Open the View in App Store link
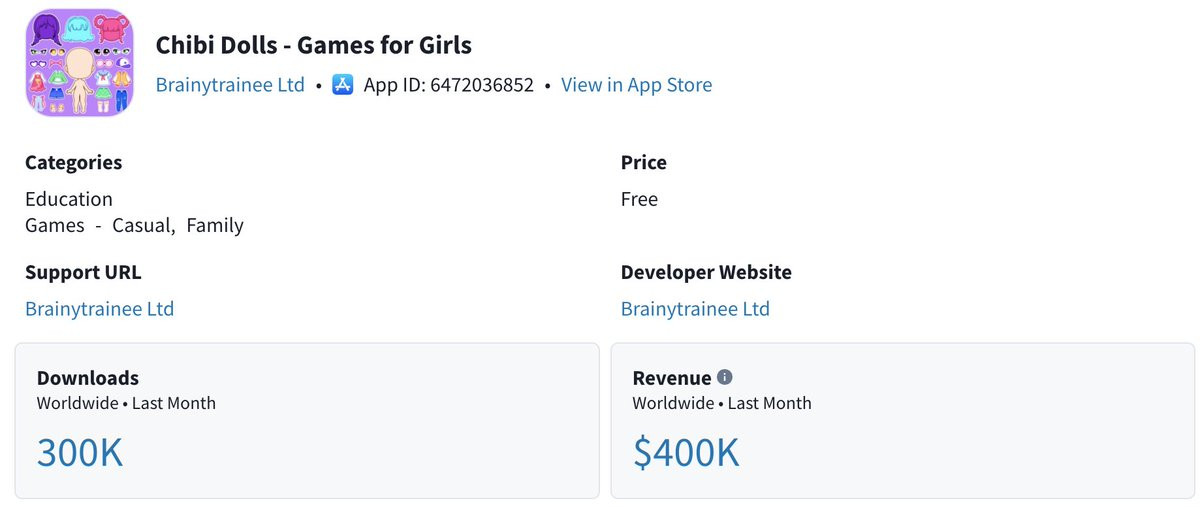 coord(636,85)
